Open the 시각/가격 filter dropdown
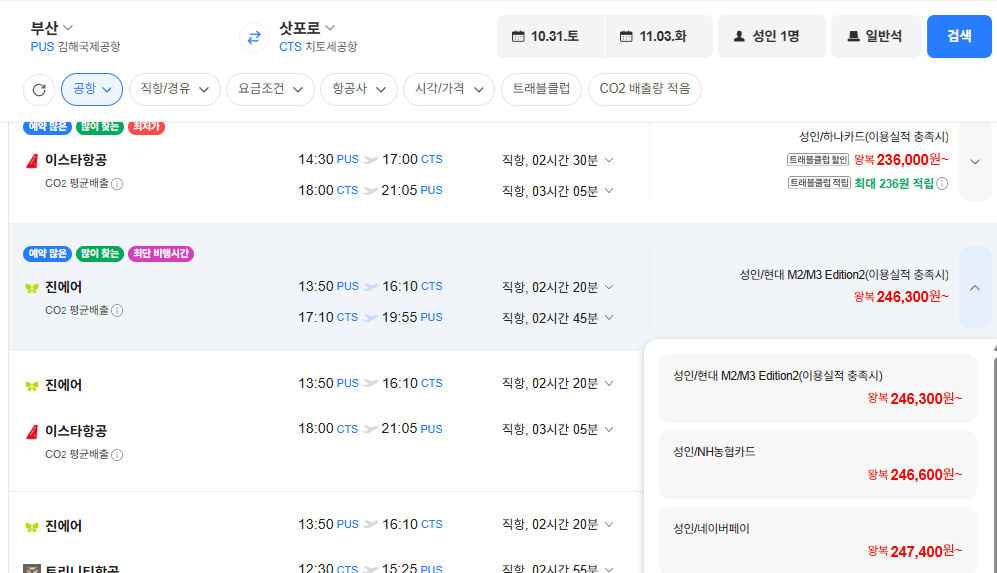 (x=449, y=89)
